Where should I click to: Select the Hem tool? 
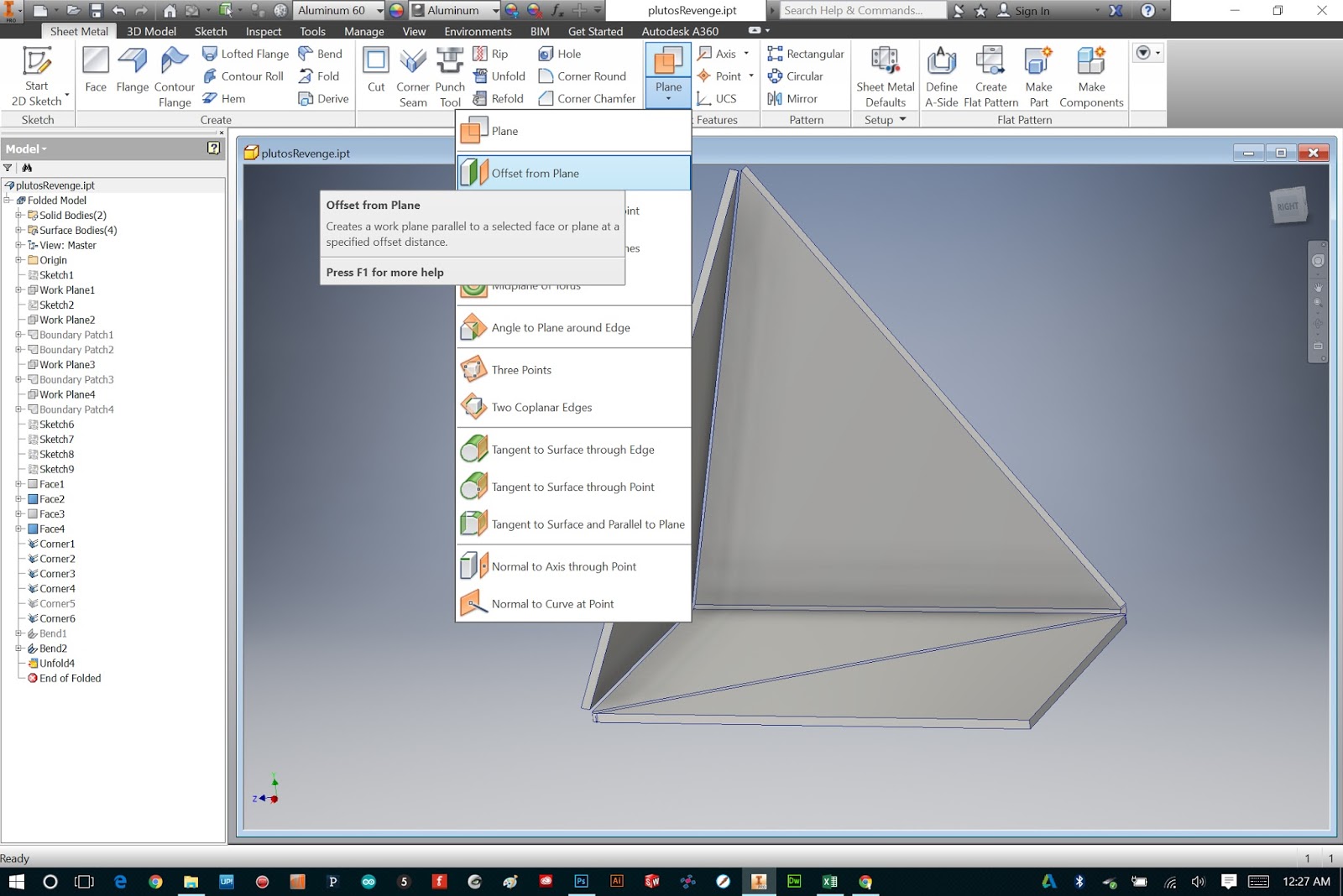pos(228,98)
